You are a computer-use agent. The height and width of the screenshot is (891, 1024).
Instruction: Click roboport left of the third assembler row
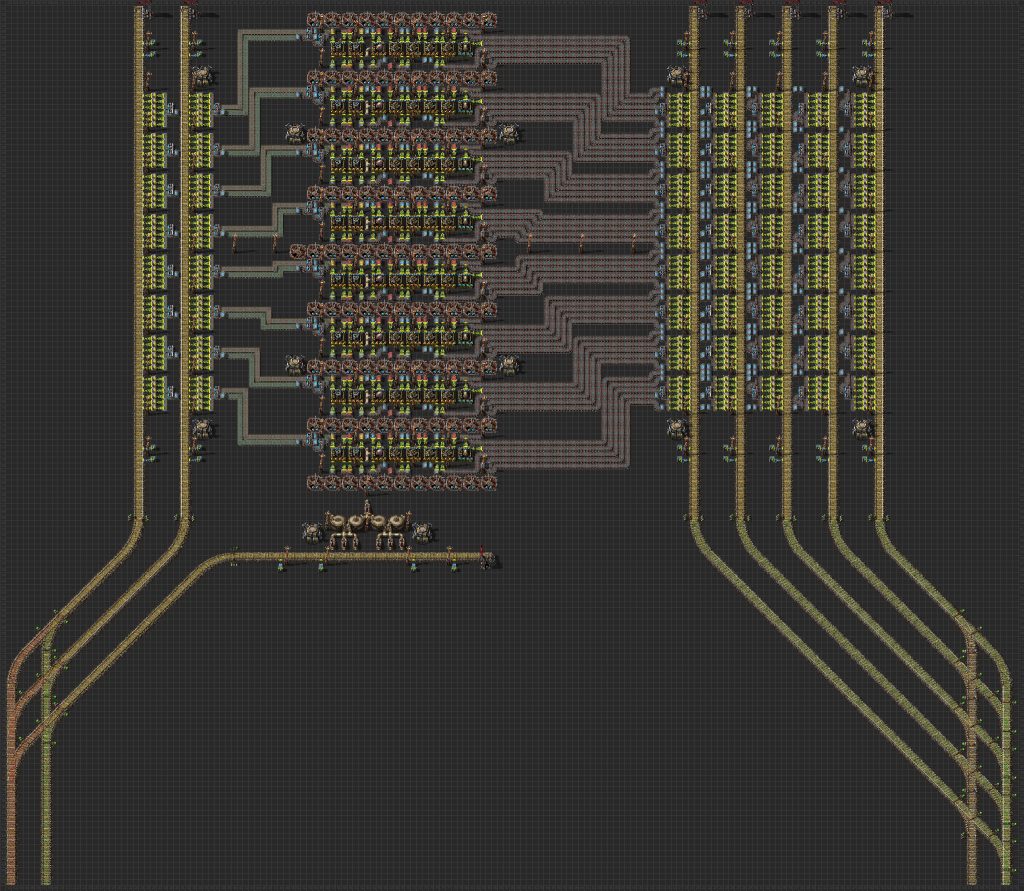coord(295,134)
